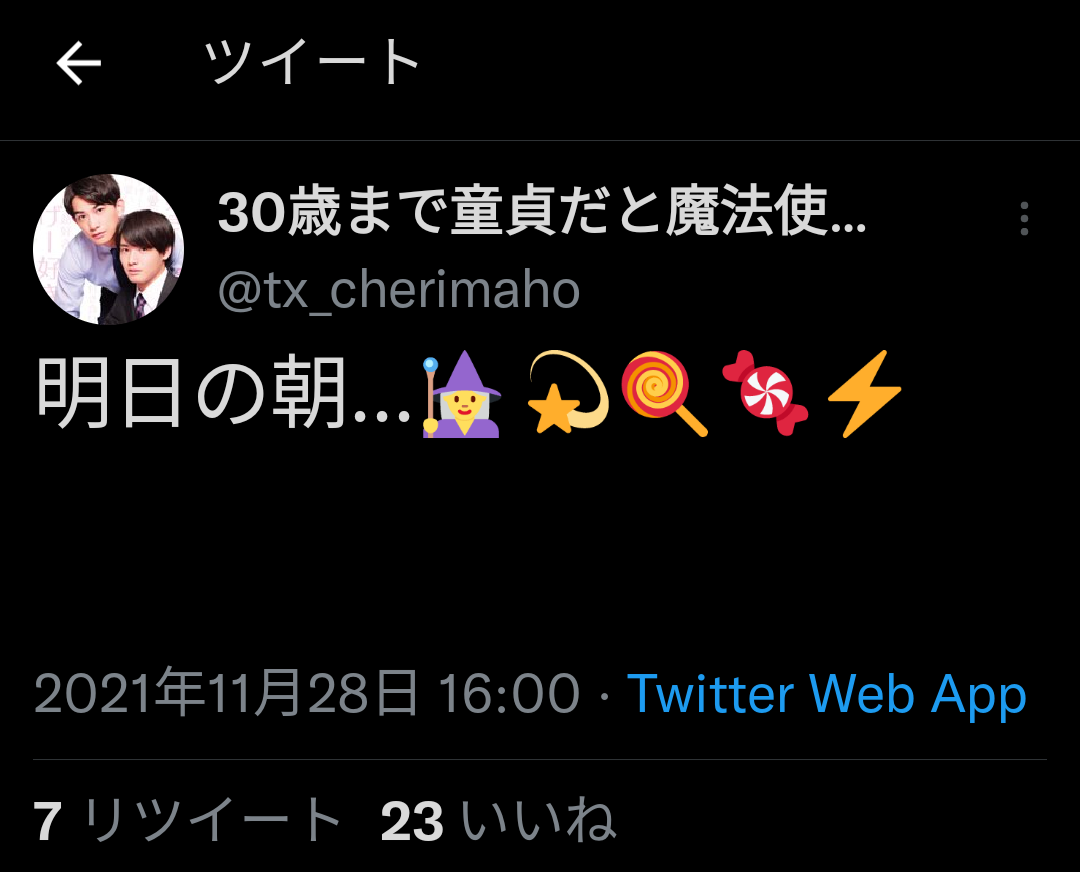Click the swirl lollipop emoji
The height and width of the screenshot is (872, 1080).
coord(664,393)
